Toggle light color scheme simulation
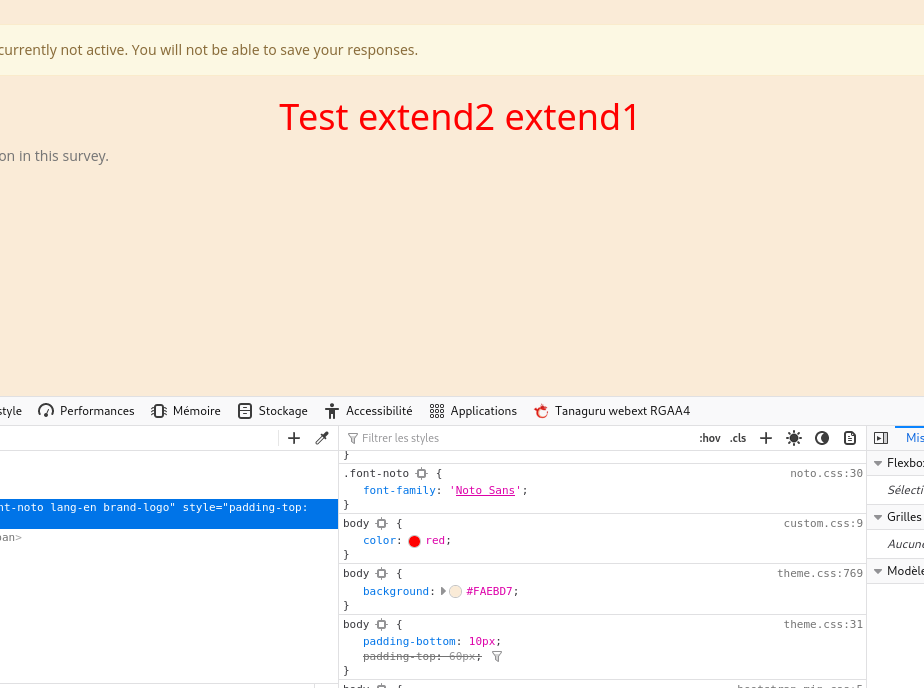Screen dimensions: 924x688 [794, 438]
